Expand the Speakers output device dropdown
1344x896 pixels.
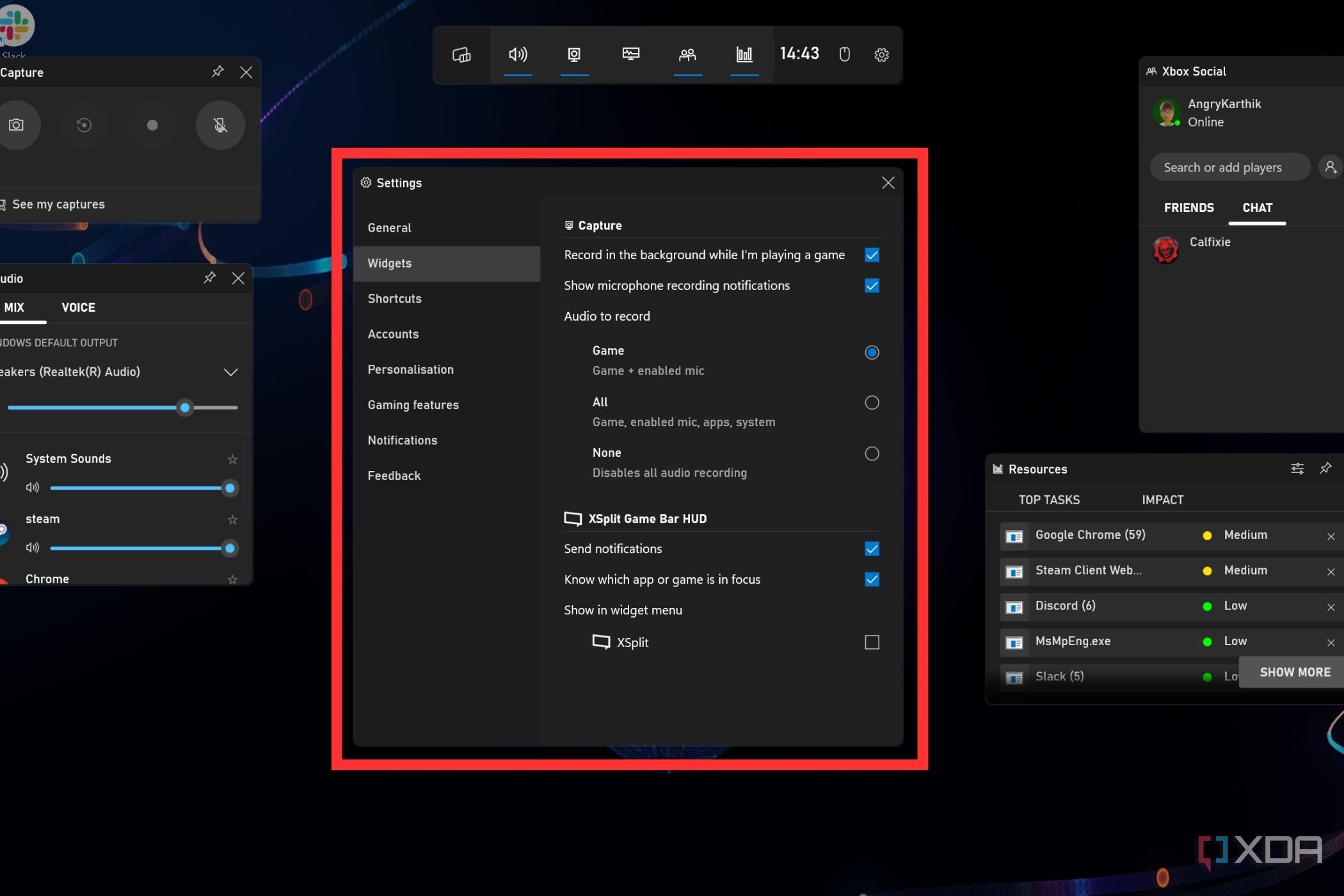[230, 372]
